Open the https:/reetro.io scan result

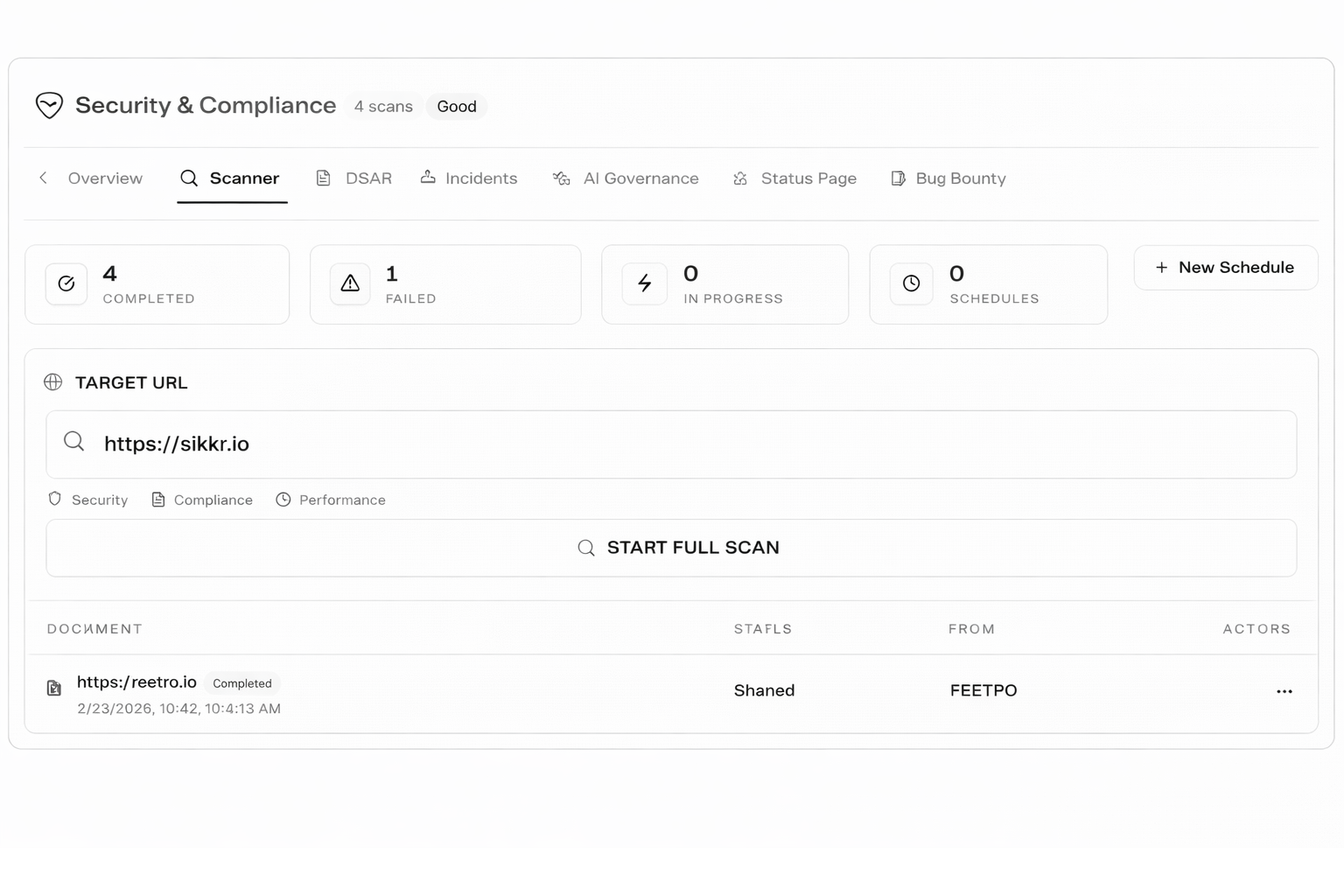[136, 682]
